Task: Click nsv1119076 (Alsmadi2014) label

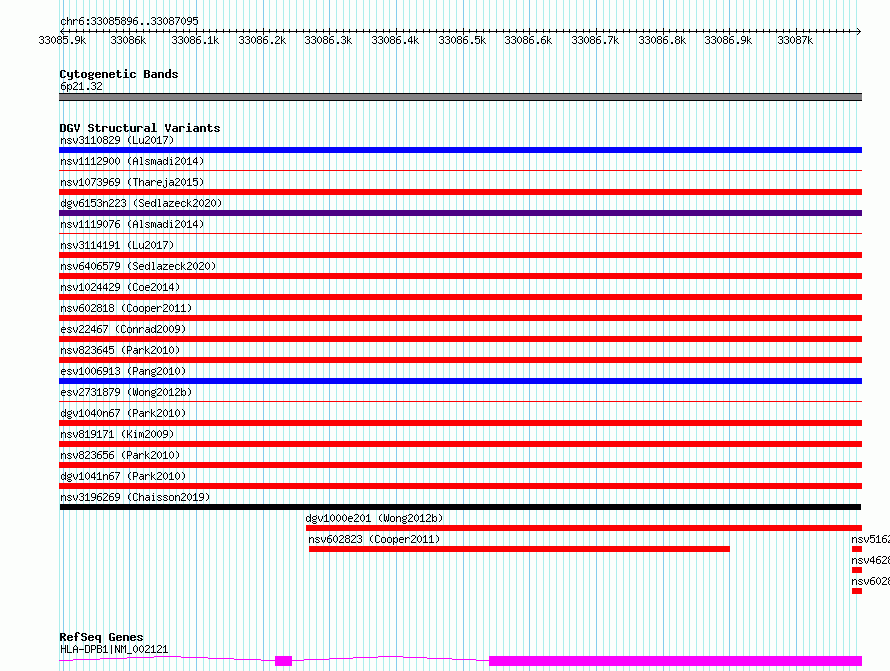Action: (132, 224)
